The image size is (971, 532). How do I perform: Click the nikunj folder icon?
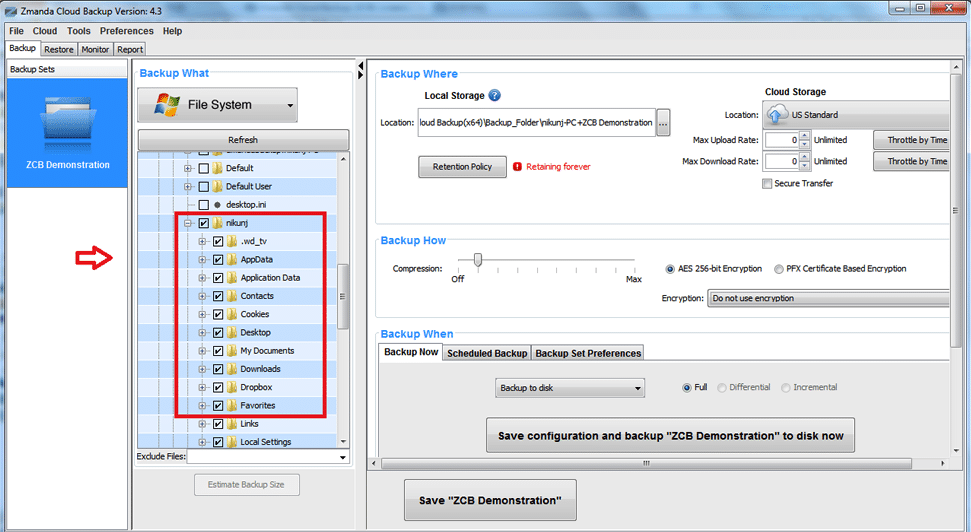click(217, 223)
